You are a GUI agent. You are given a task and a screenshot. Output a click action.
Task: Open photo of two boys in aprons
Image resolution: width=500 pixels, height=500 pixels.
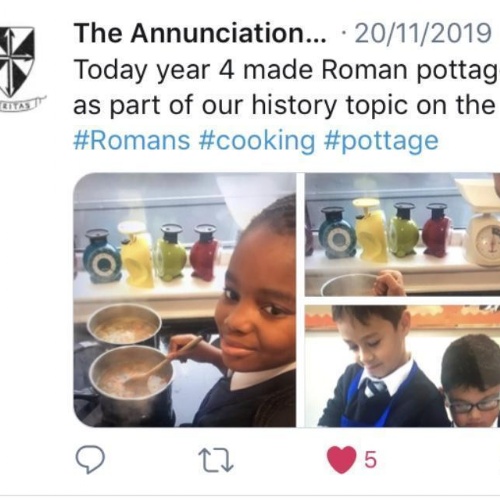(x=402, y=366)
